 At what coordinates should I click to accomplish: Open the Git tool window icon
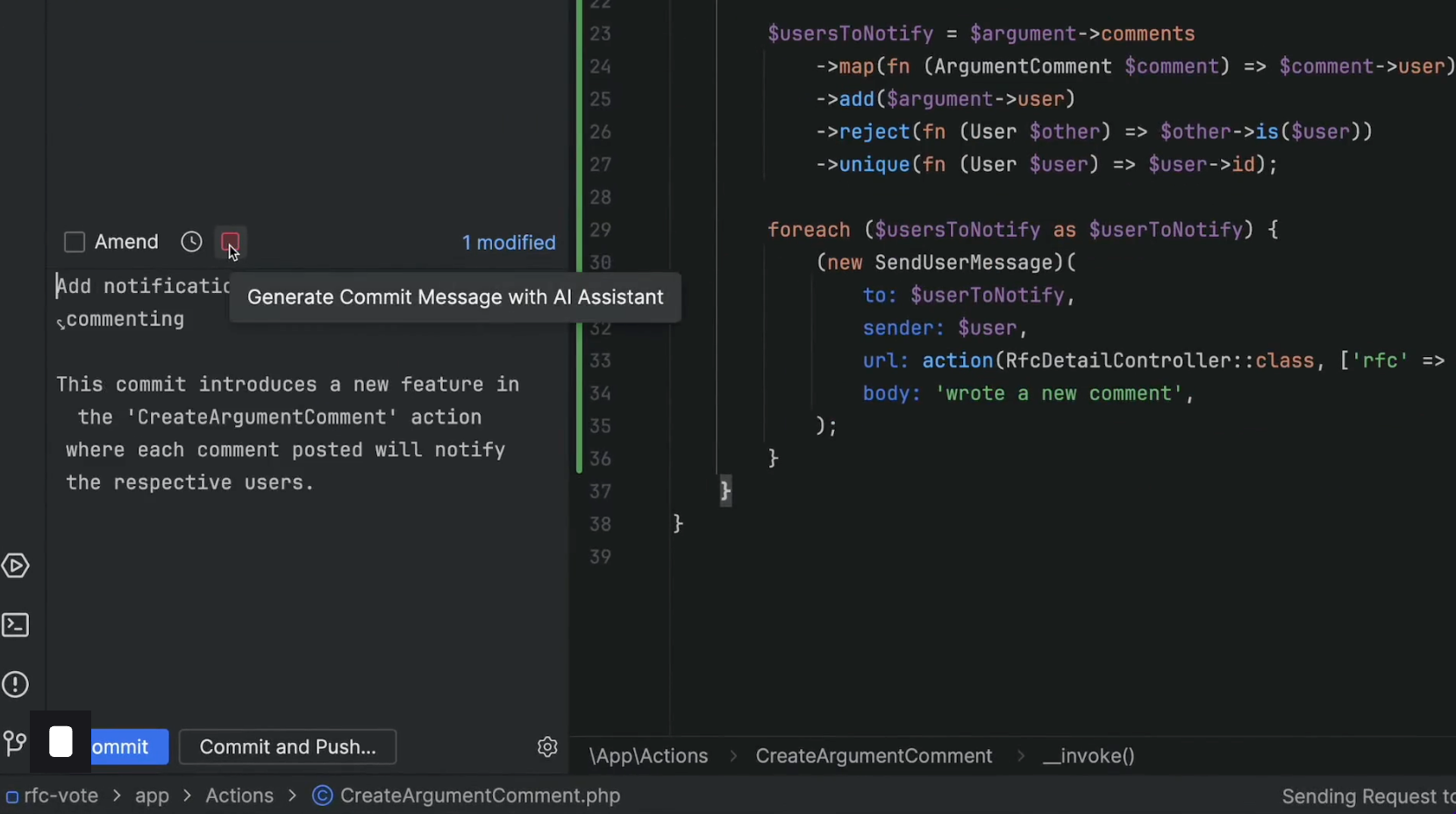[x=16, y=744]
